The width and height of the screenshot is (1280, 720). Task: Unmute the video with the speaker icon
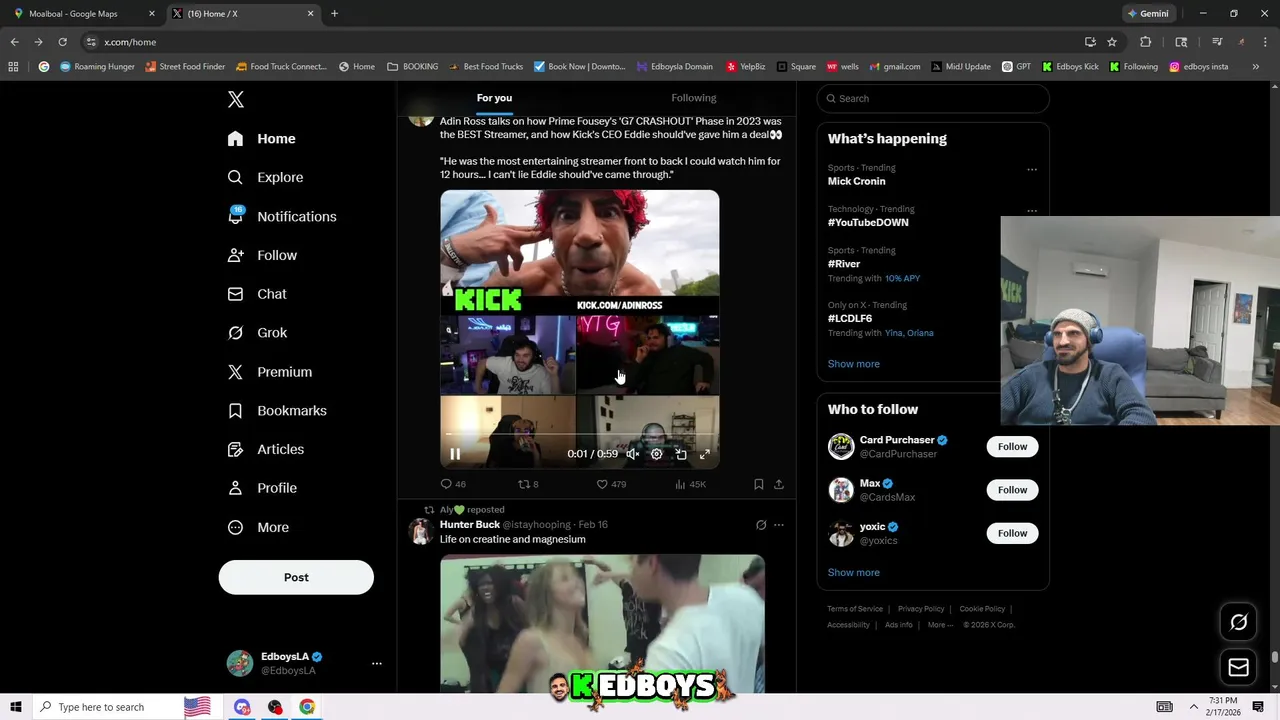point(633,454)
